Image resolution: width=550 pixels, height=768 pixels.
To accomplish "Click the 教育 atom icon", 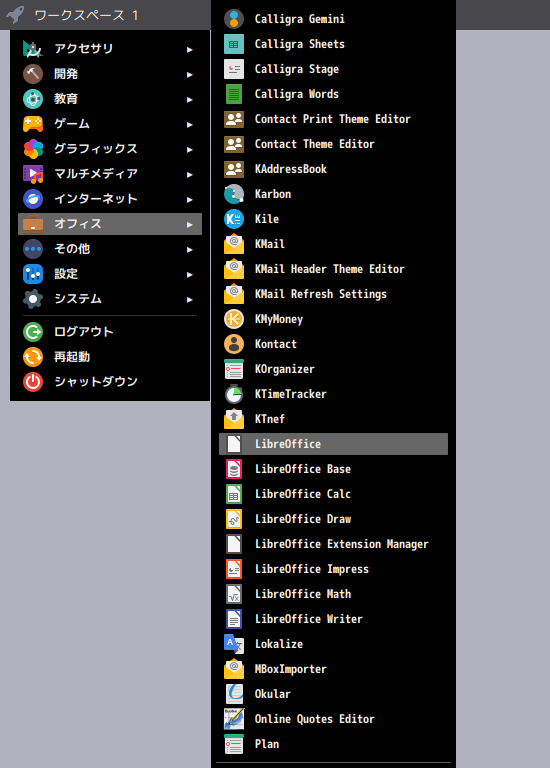I will (x=33, y=99).
